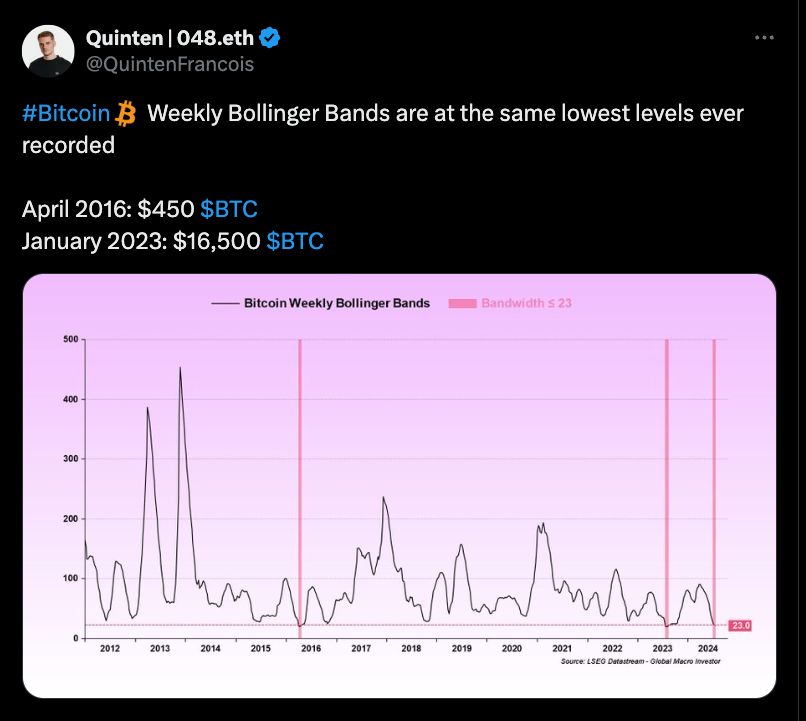Click the orange Bitcoin emoji icon
Viewport: 806px width, 721px height.
(x=126, y=113)
